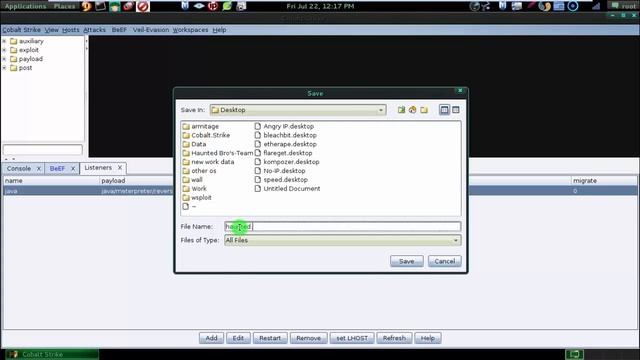Viewport: 640px width, 360px height.
Task: Sort listeners by the migrate column
Action: (x=603, y=180)
